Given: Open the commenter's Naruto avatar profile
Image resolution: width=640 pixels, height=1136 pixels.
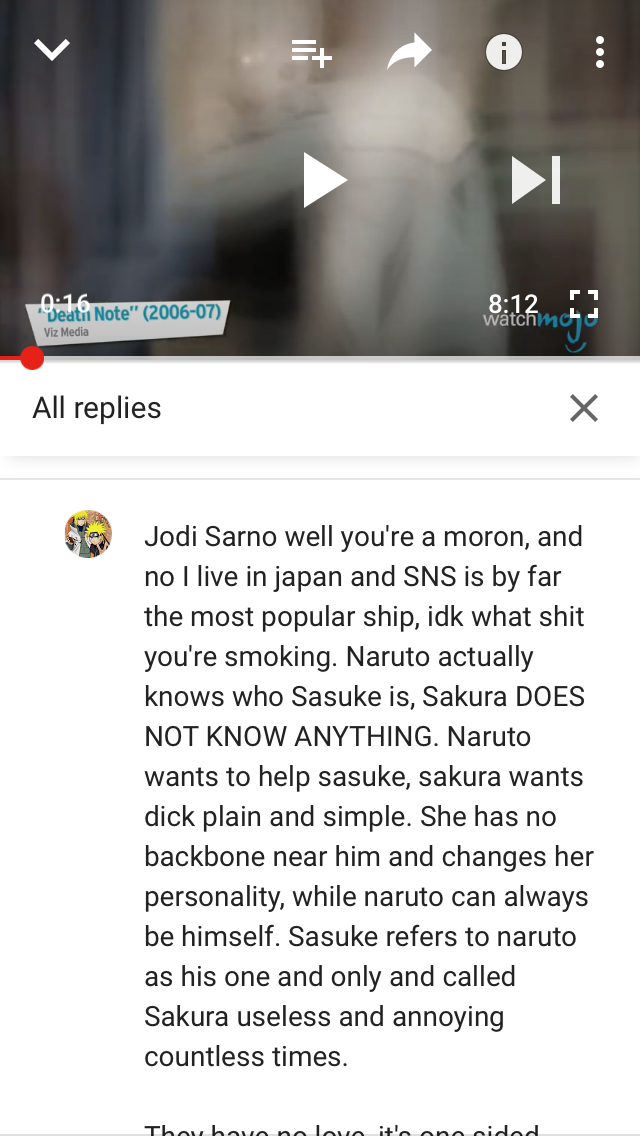Looking at the screenshot, I should point(88,534).
